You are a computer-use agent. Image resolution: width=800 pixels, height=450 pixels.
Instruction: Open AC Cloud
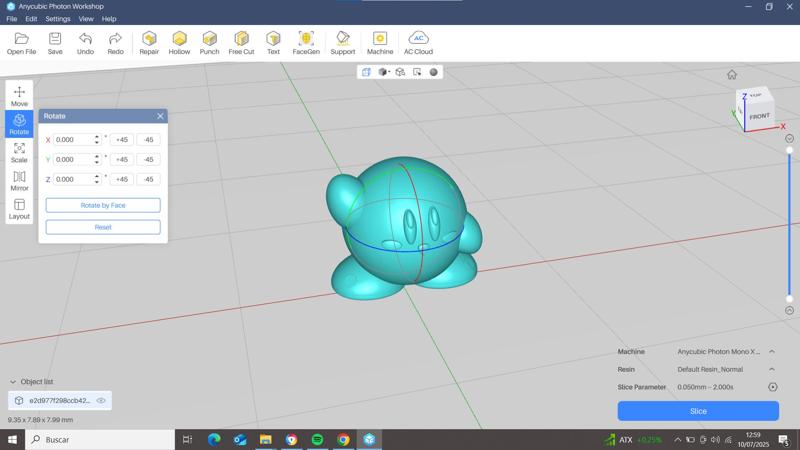pos(418,43)
